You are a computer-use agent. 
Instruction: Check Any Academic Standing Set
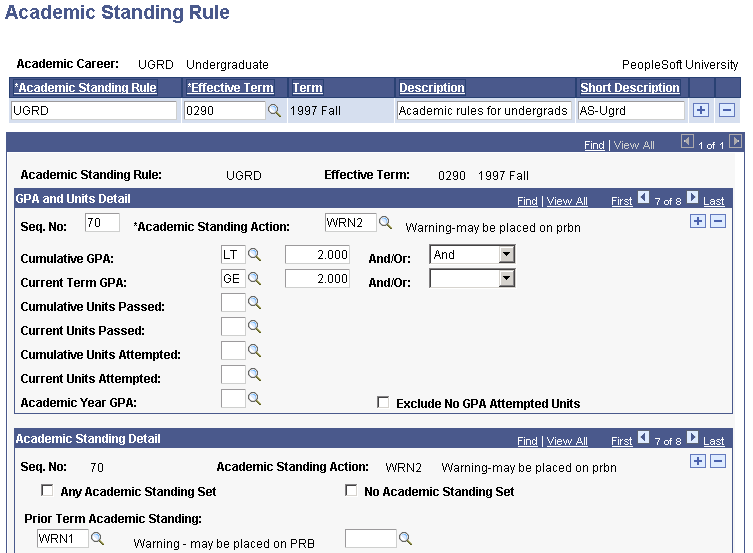tap(47, 490)
